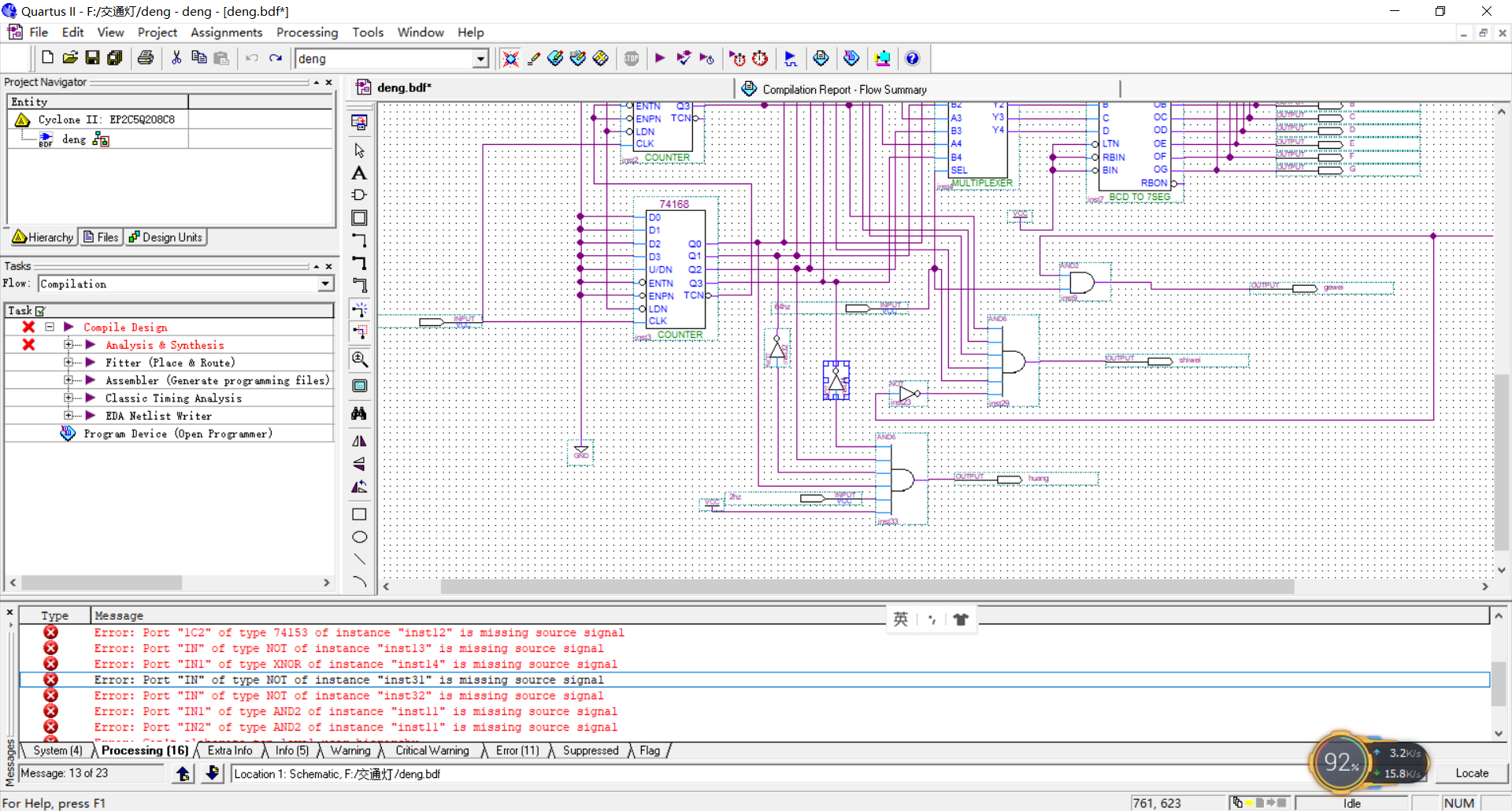Screen dimensions: 1512x811
Task: Open the Programmer tool icon
Action: (851, 57)
